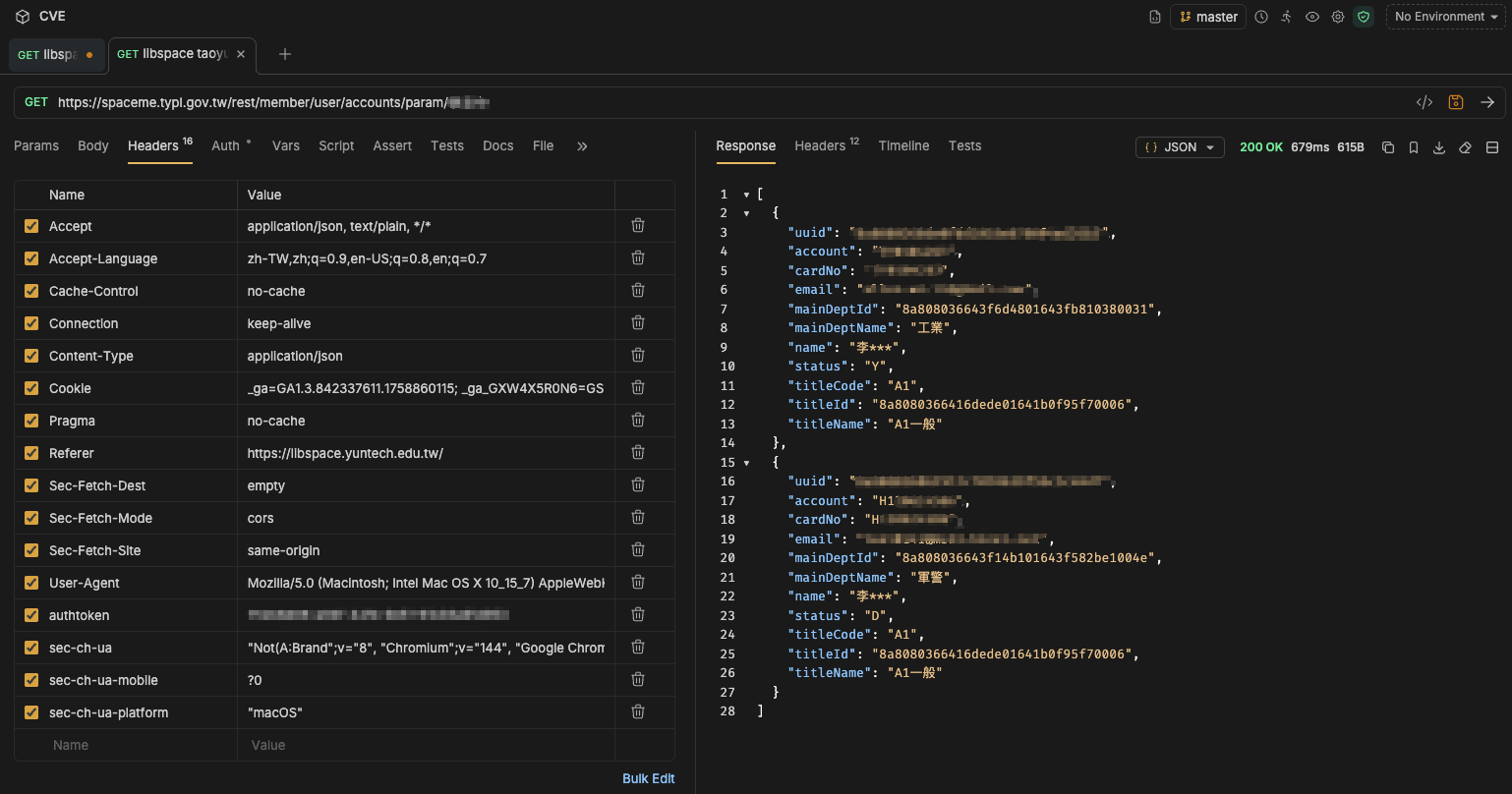The width and height of the screenshot is (1512, 794).
Task: Delete the Pragma header row
Action: (638, 421)
